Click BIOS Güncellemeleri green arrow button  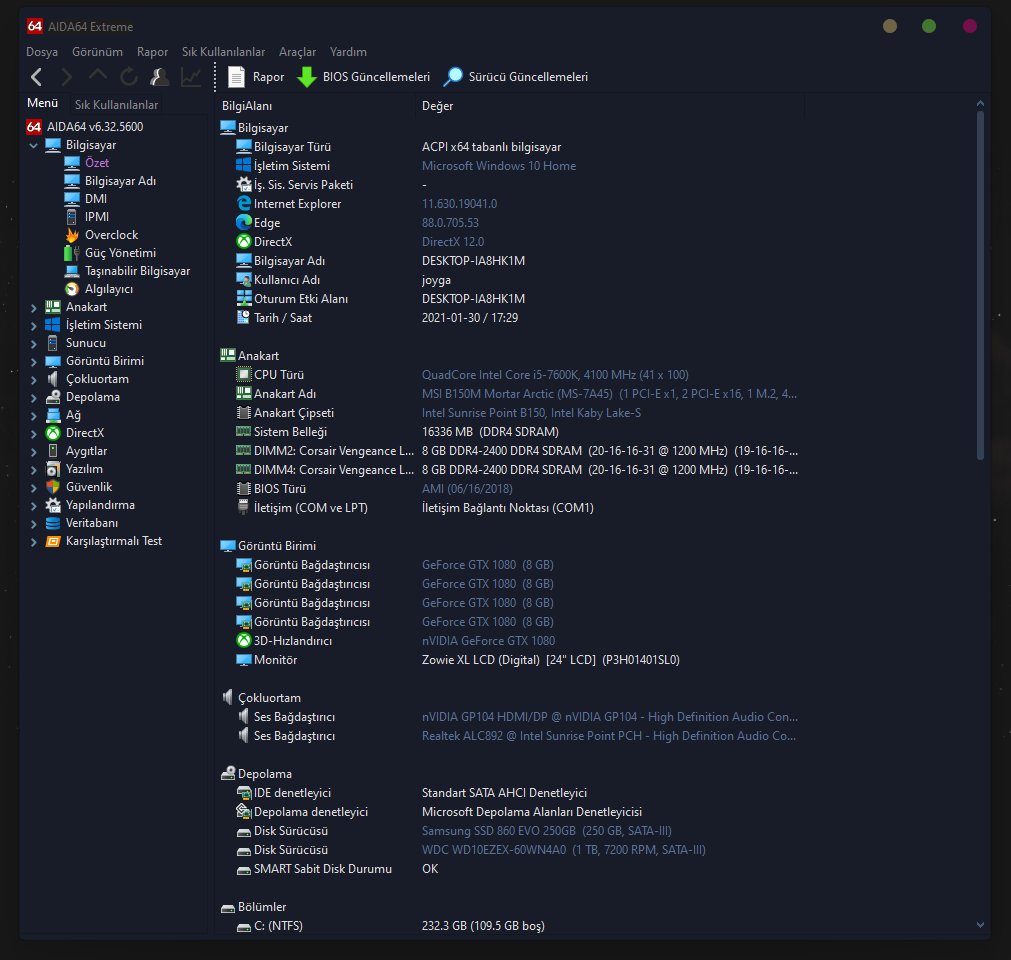click(364, 77)
